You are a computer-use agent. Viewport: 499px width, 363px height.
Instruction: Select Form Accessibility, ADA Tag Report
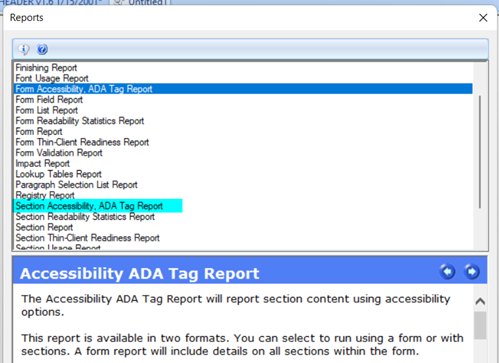[x=243, y=89]
